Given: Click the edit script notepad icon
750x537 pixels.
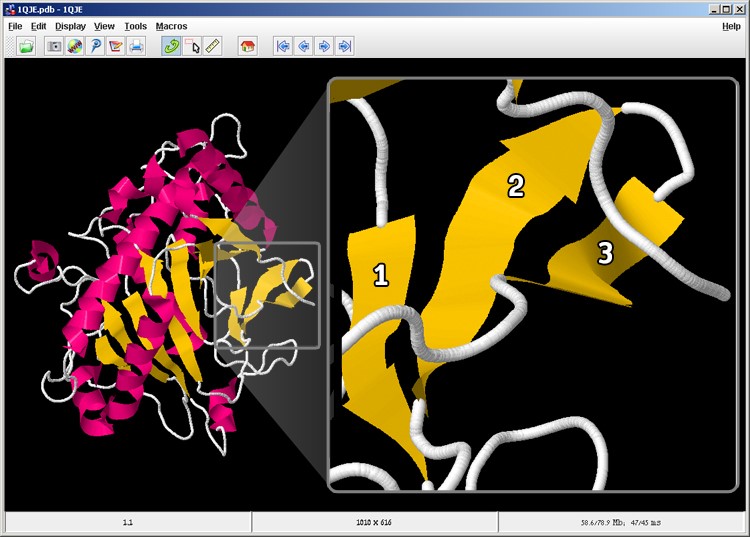Looking at the screenshot, I should click(116, 46).
